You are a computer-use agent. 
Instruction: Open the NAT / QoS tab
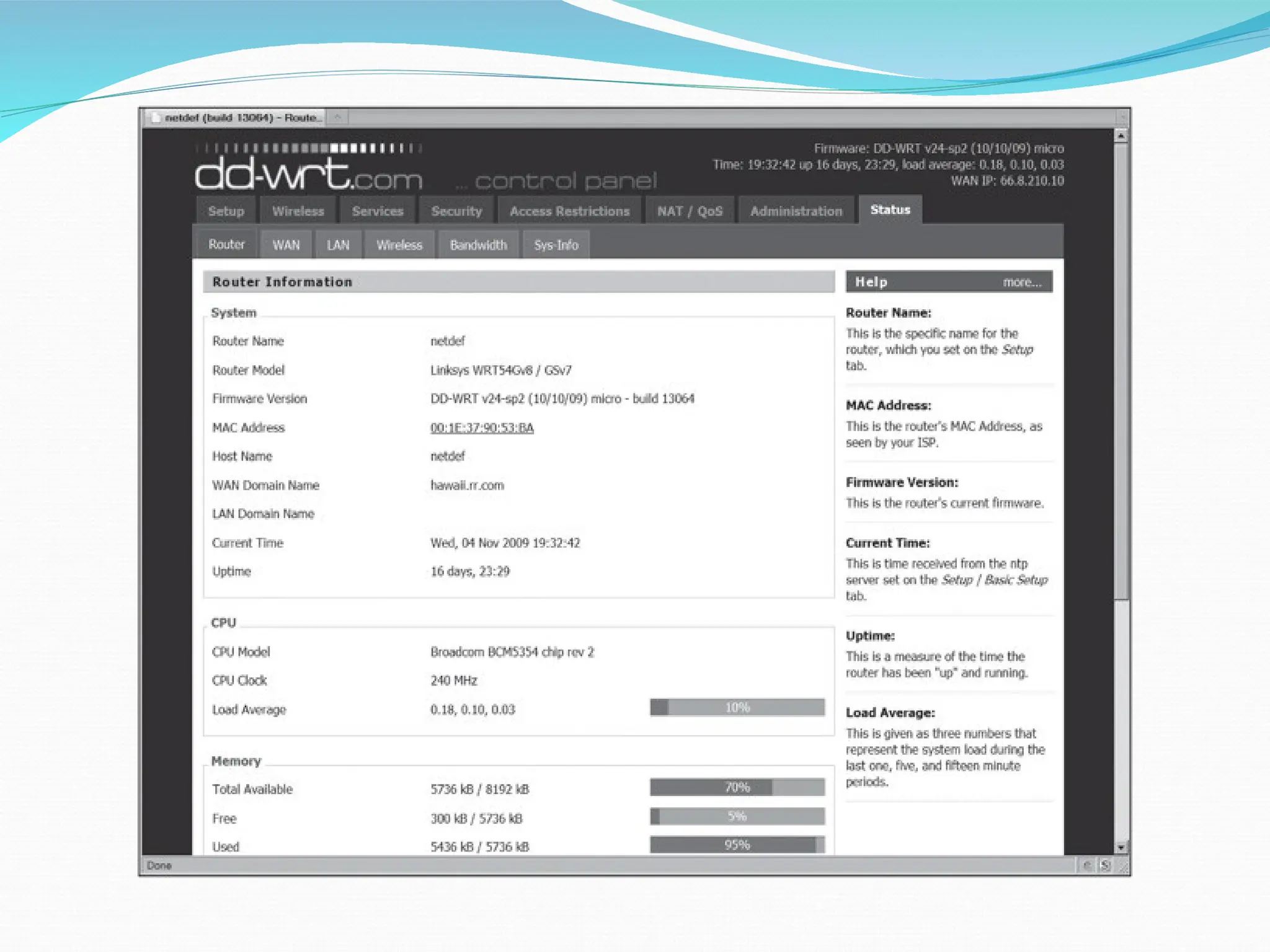[x=690, y=211]
